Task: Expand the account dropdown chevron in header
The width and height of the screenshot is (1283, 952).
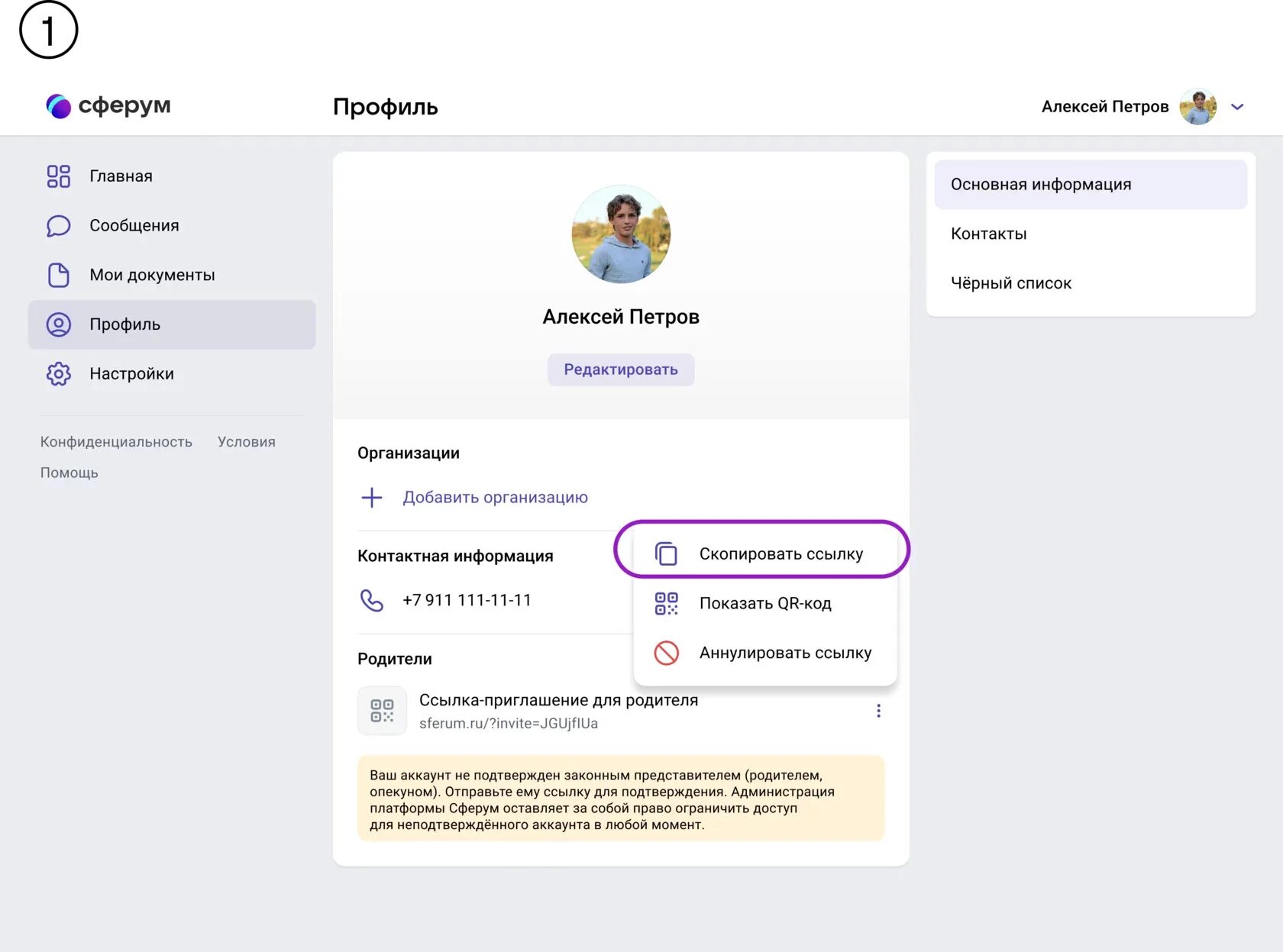Action: (1237, 107)
